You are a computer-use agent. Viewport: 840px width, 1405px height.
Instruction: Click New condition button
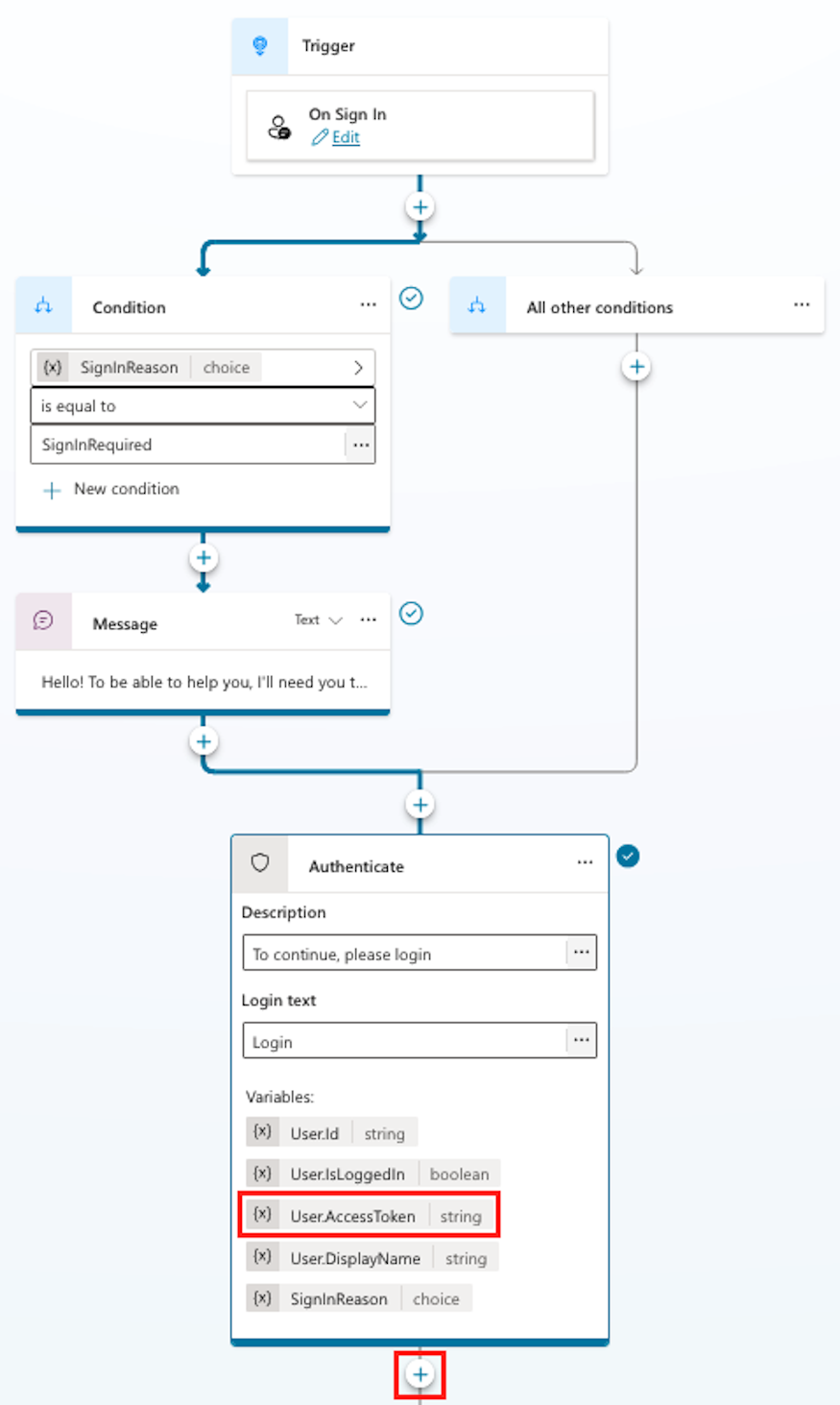point(111,490)
